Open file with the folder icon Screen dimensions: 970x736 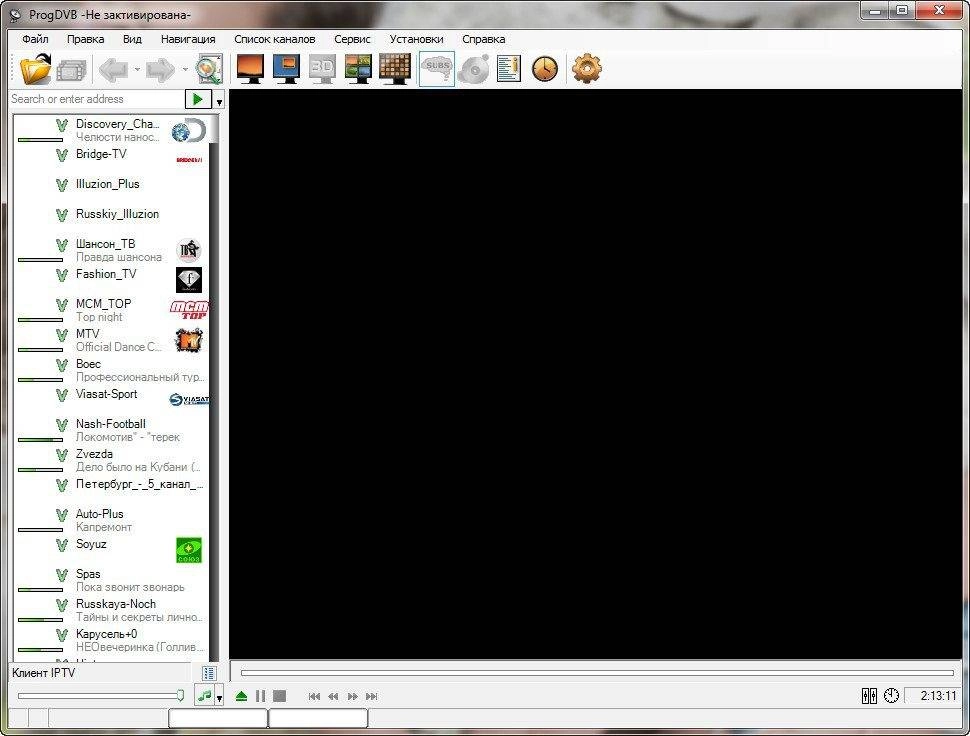(35, 69)
